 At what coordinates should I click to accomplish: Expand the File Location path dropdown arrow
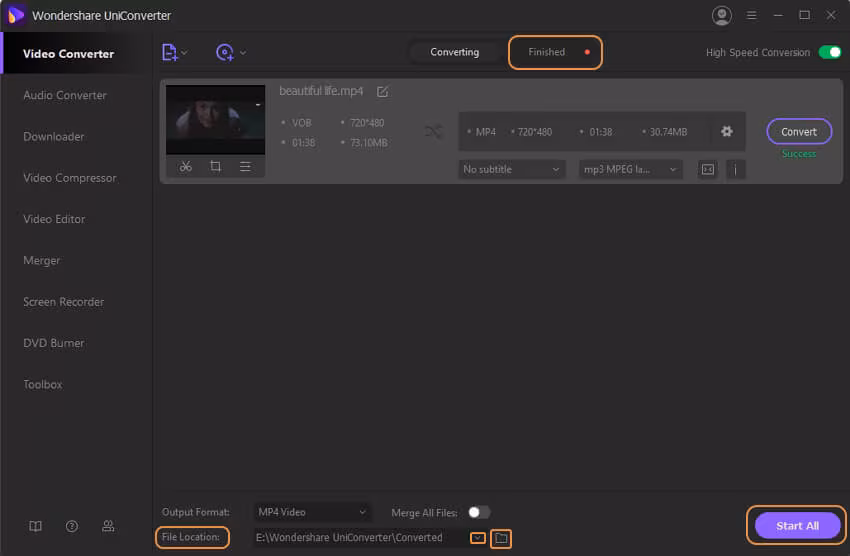coord(478,538)
